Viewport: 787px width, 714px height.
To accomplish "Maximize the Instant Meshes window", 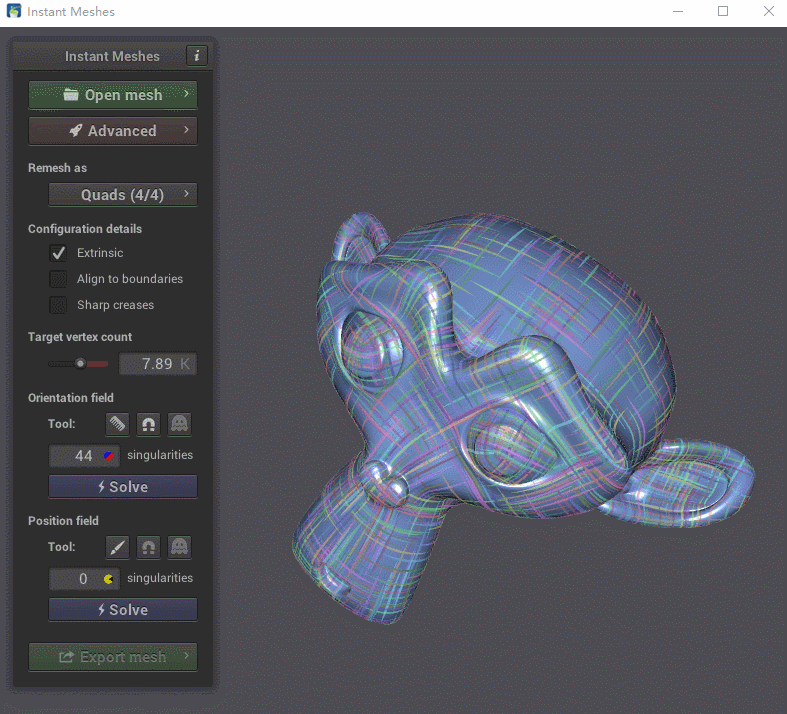I will click(x=723, y=11).
